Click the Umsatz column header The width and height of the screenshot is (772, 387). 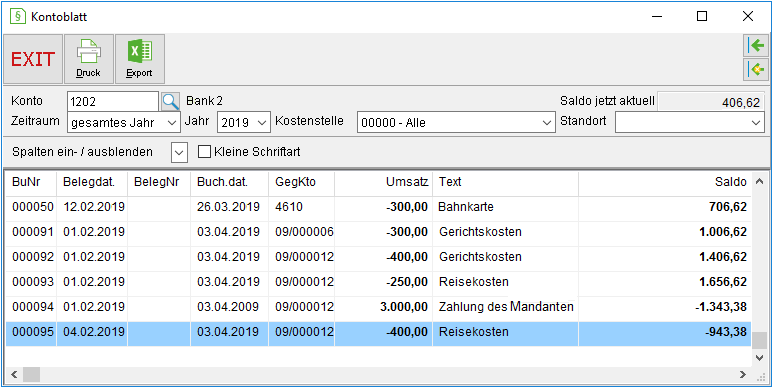click(384, 182)
